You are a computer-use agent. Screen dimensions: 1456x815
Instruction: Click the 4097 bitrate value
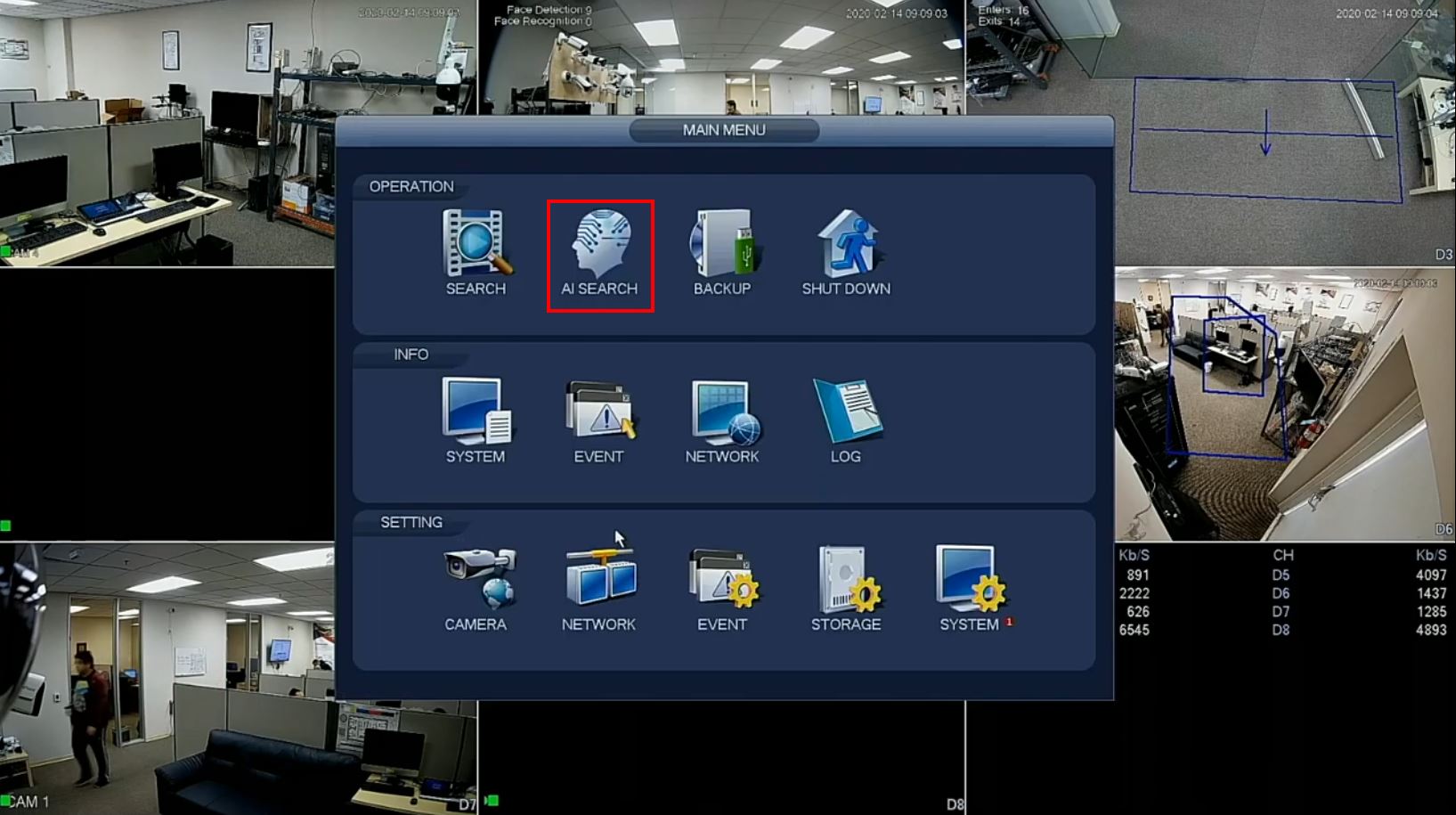tap(1431, 575)
